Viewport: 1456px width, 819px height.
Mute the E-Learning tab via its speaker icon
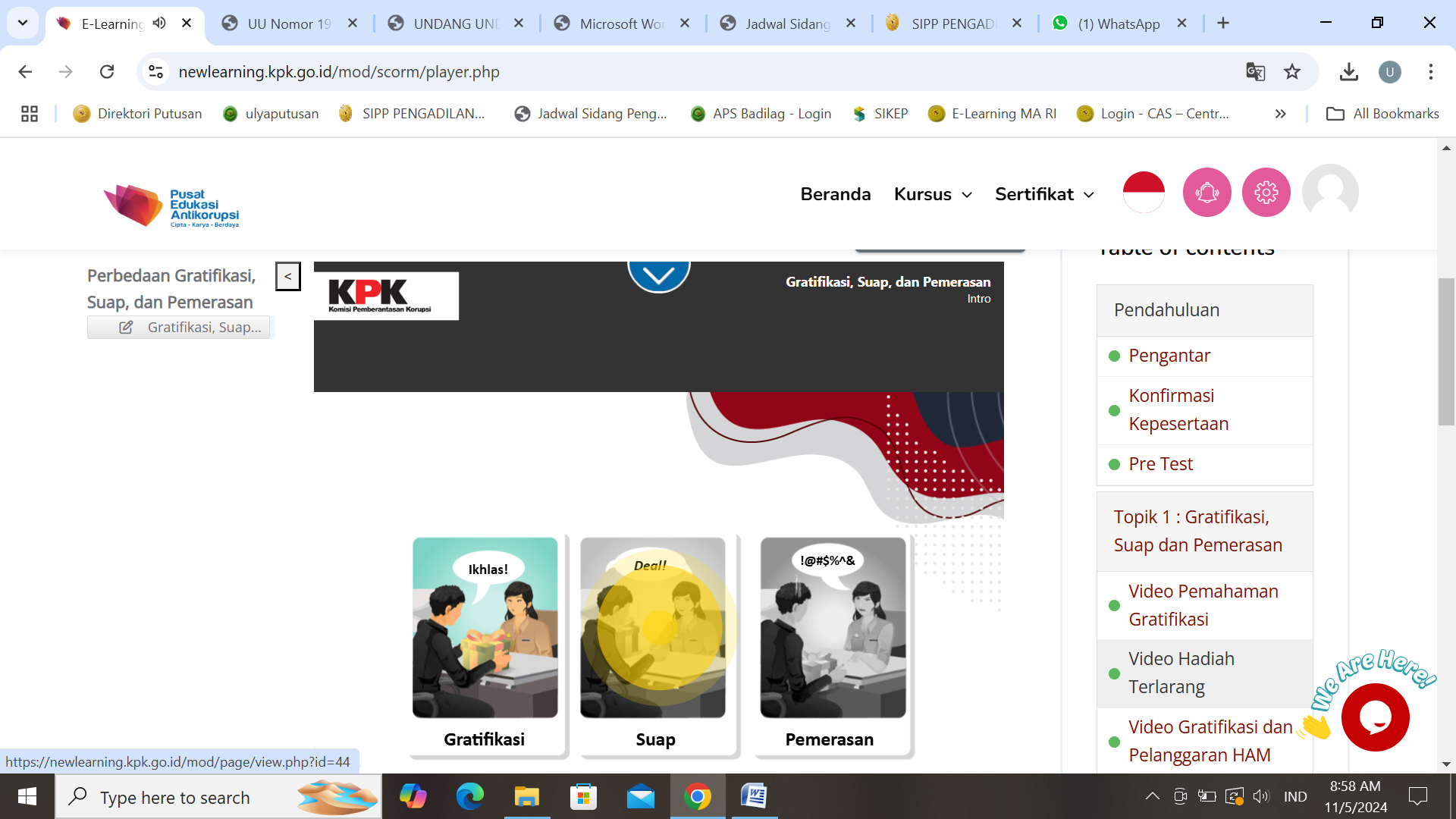coord(158,23)
